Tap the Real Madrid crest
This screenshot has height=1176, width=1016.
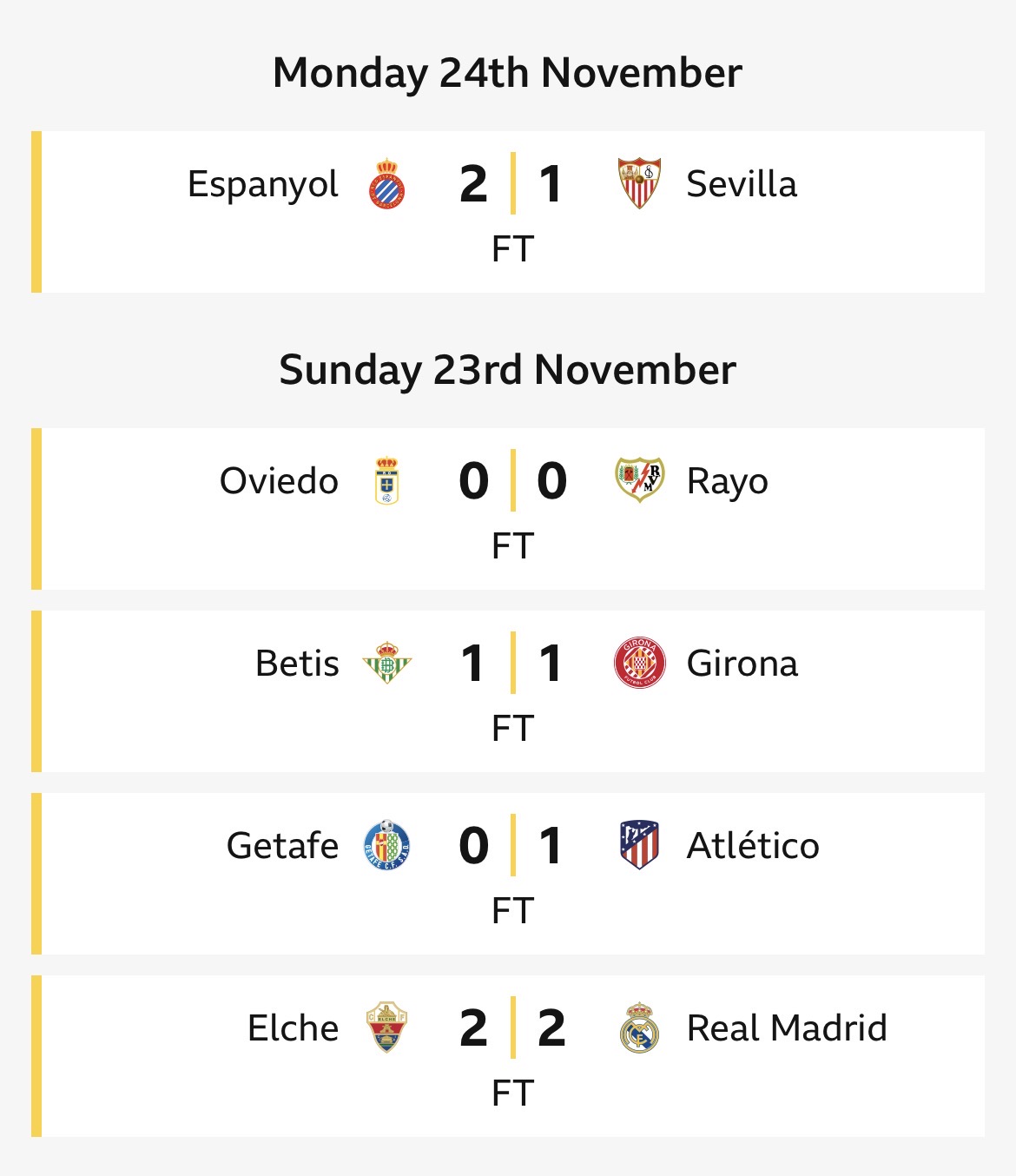[639, 1027]
